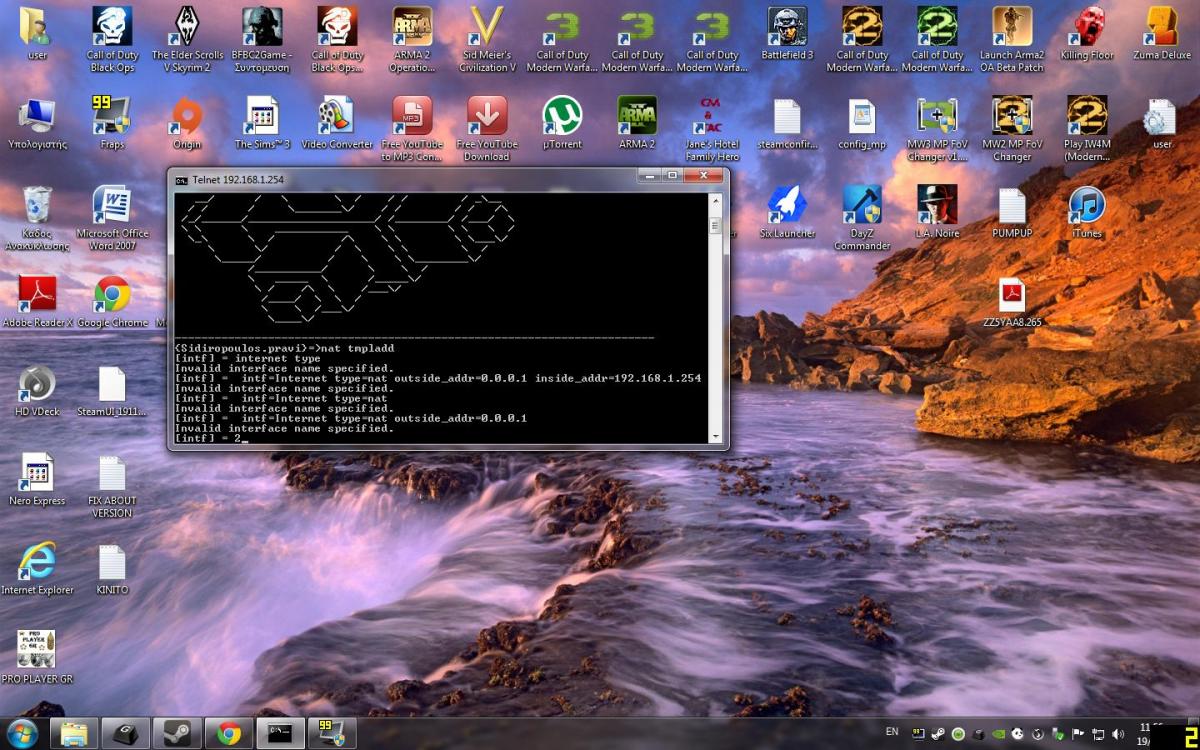Open Steam from the taskbar
1200x750 pixels.
pyautogui.click(x=177, y=734)
